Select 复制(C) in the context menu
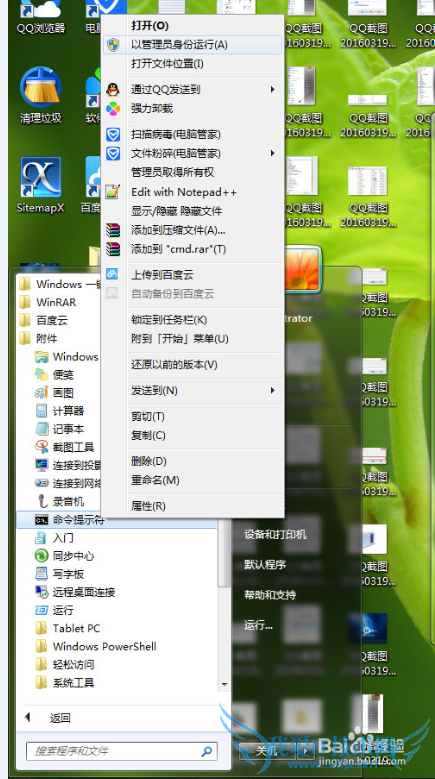The height and width of the screenshot is (779, 435). [193, 435]
